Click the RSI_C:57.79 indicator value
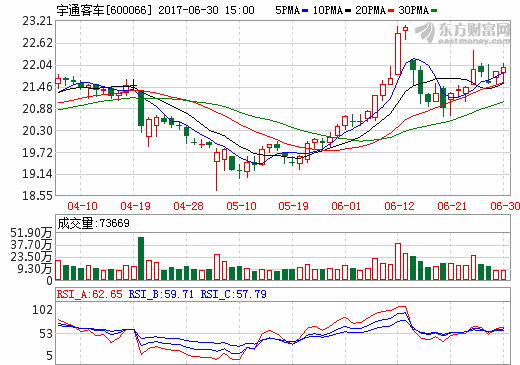The width and height of the screenshot is (520, 365). tap(234, 294)
